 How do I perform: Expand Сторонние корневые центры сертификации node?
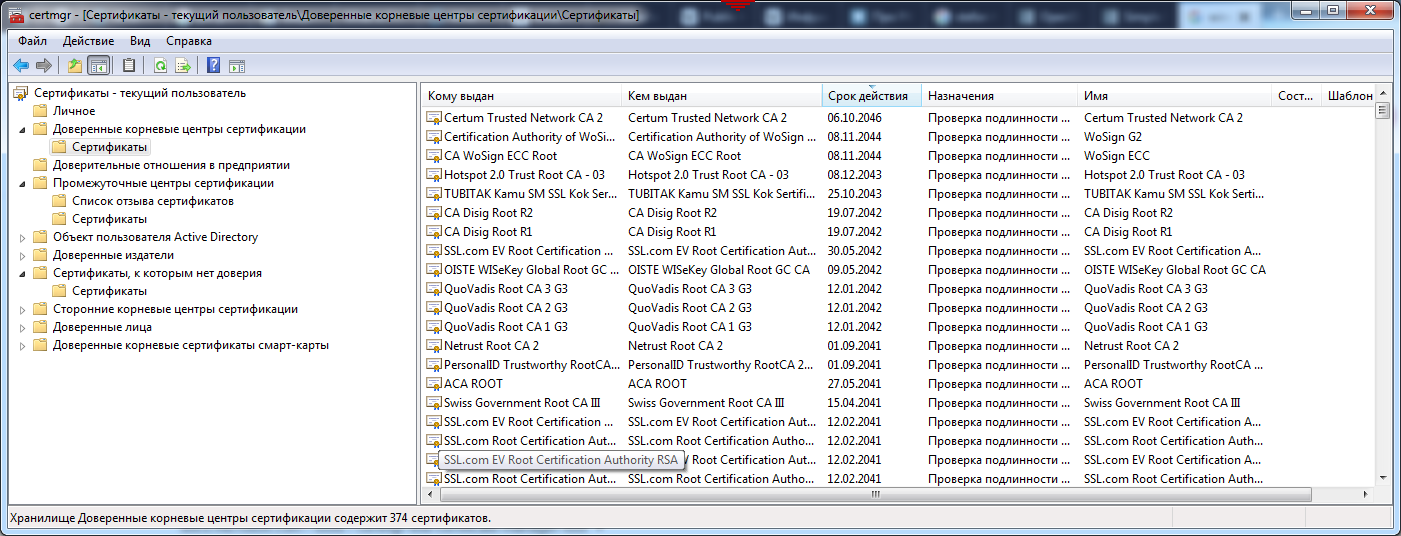click(23, 309)
